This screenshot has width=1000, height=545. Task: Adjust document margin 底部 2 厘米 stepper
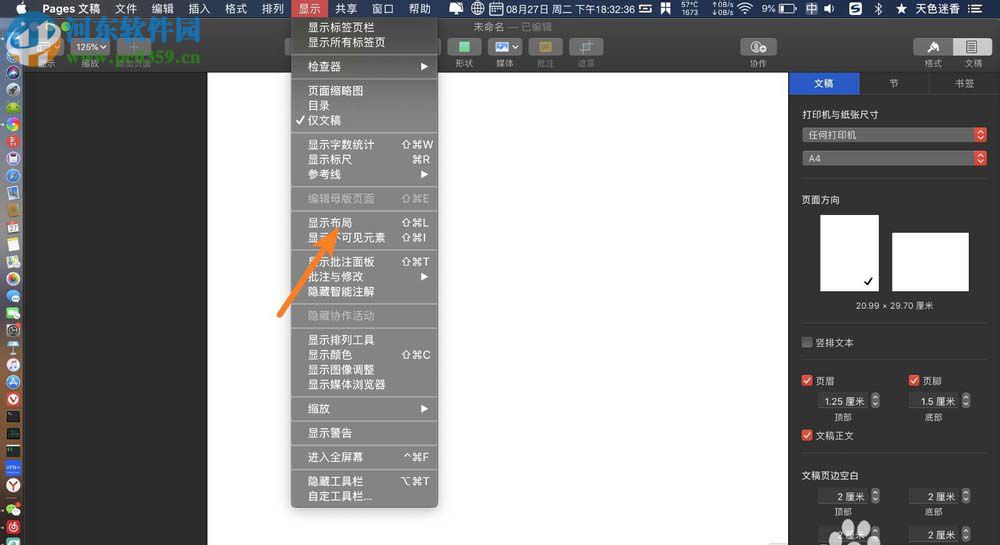[x=966, y=496]
